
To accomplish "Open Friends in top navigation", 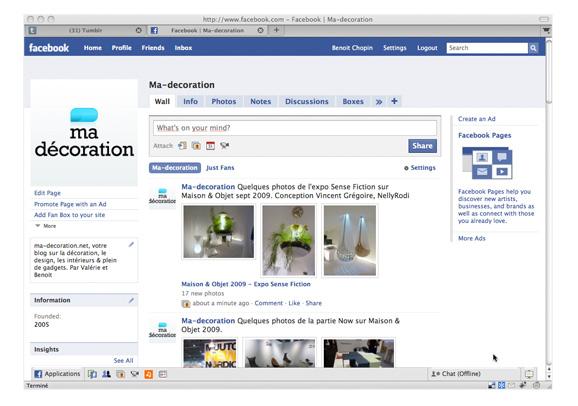I will point(153,48).
